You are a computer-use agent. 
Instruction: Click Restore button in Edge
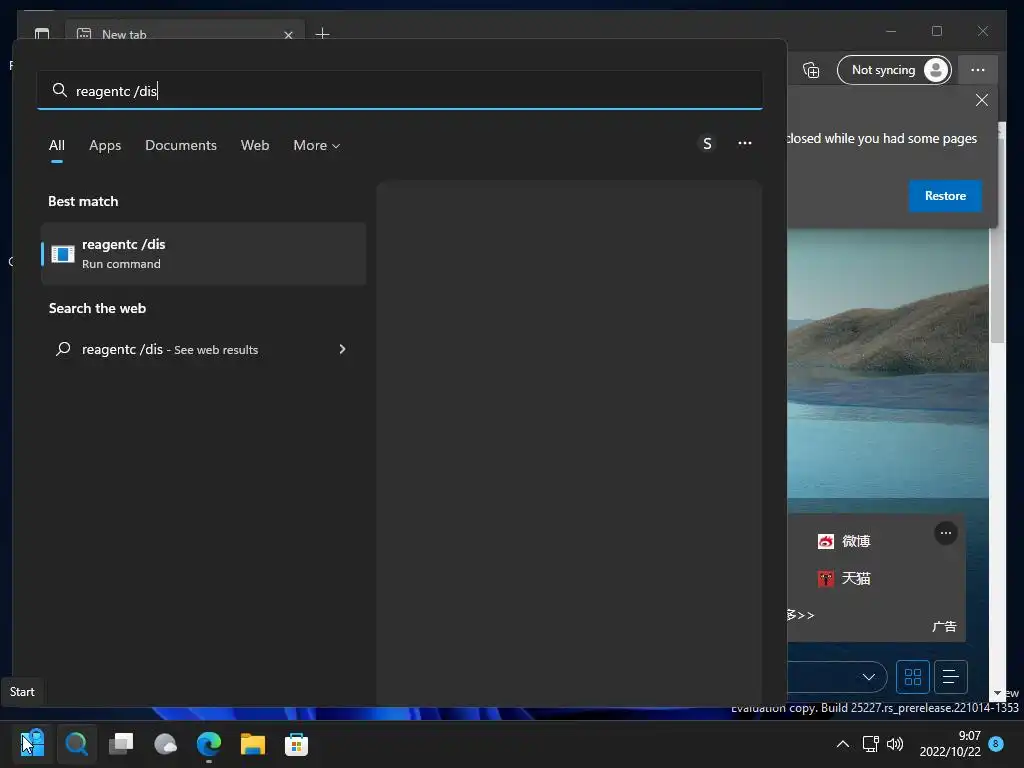(x=945, y=196)
